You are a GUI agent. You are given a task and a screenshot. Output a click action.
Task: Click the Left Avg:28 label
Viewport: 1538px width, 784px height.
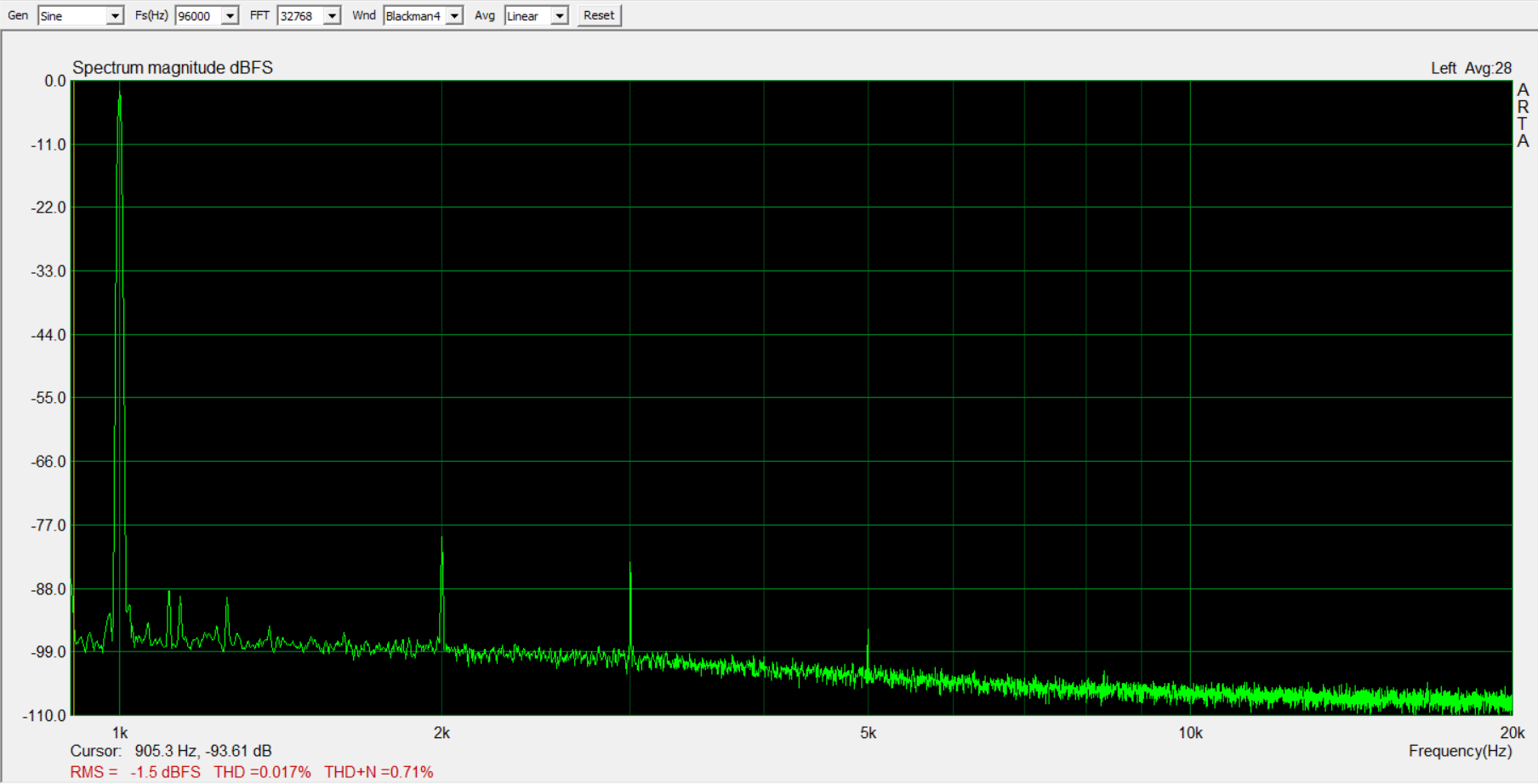coord(1471,68)
